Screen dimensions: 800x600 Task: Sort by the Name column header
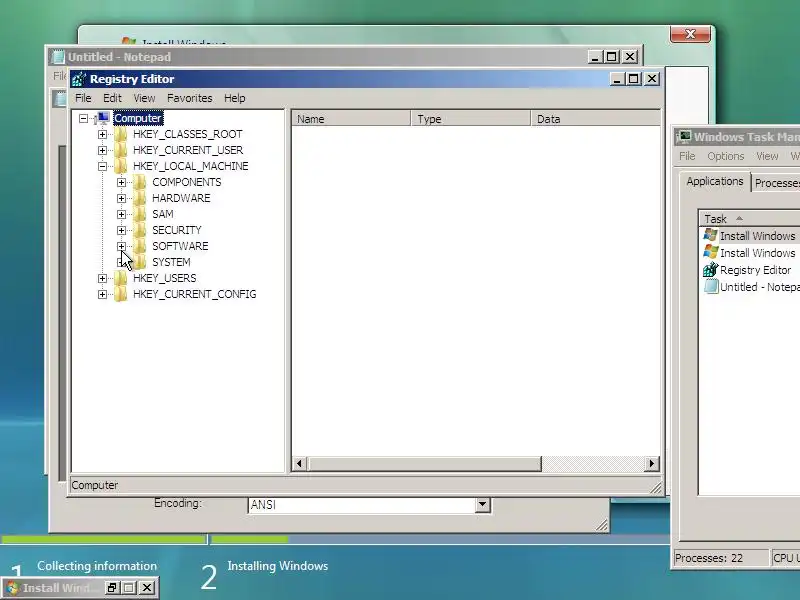[351, 119]
